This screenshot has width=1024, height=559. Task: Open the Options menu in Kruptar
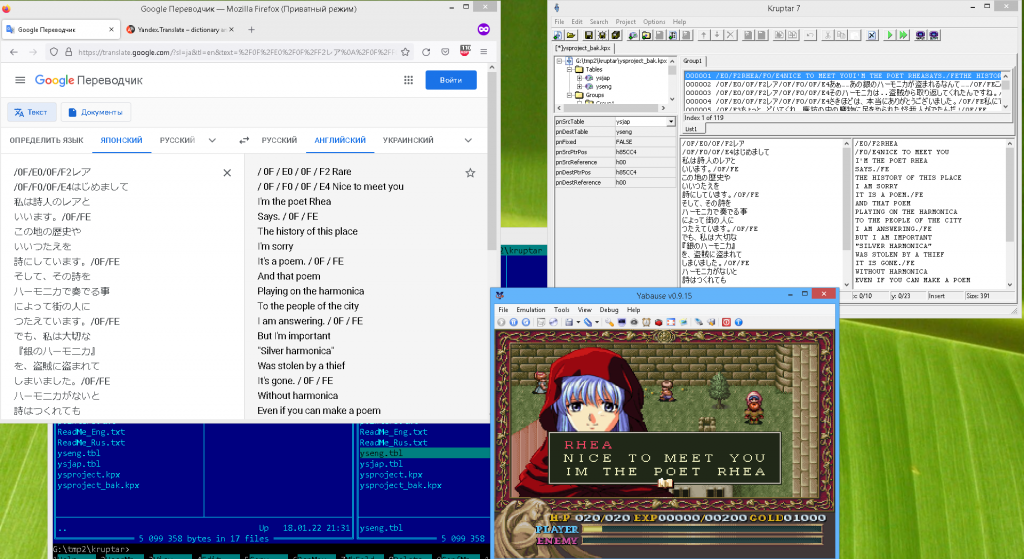pos(654,22)
